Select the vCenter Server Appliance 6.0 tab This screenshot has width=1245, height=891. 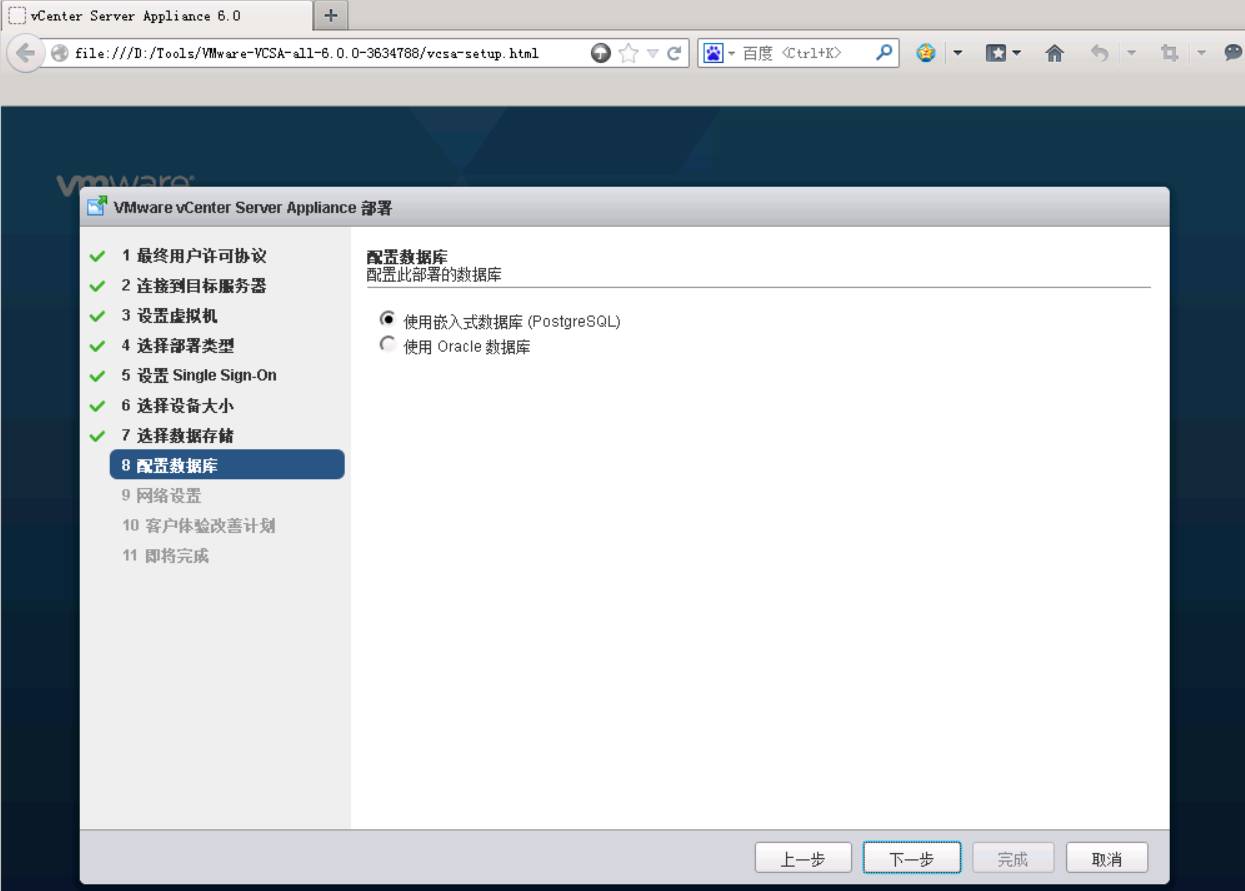click(x=157, y=15)
